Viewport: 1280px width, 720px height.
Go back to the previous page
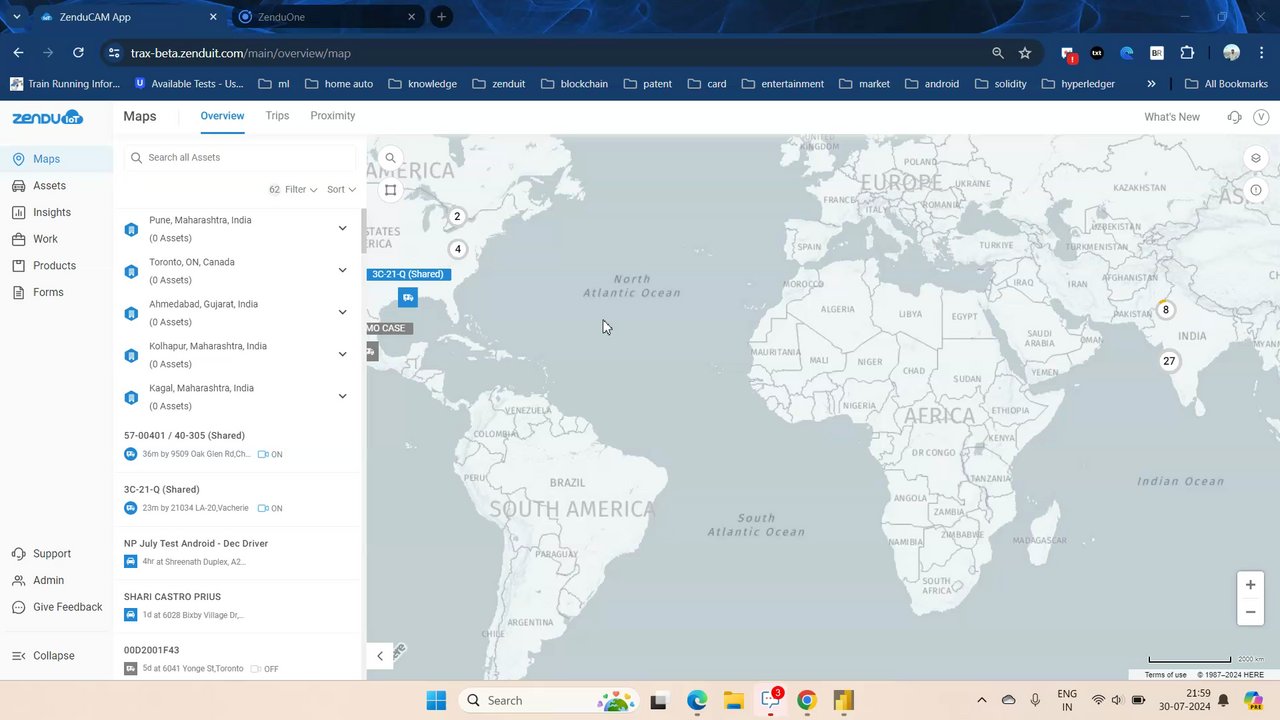point(18,53)
